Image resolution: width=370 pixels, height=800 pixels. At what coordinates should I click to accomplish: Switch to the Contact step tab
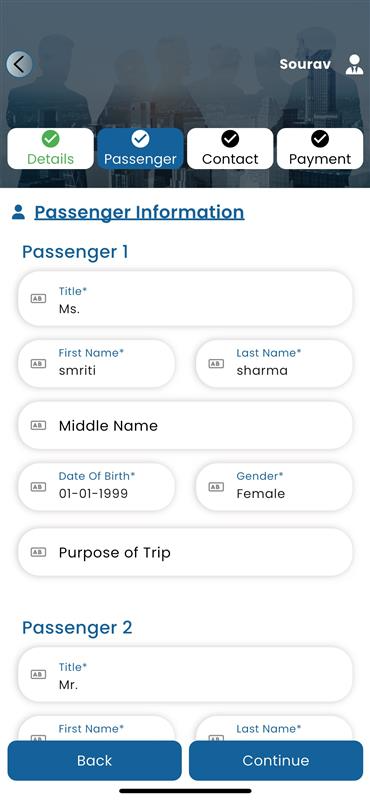click(230, 148)
